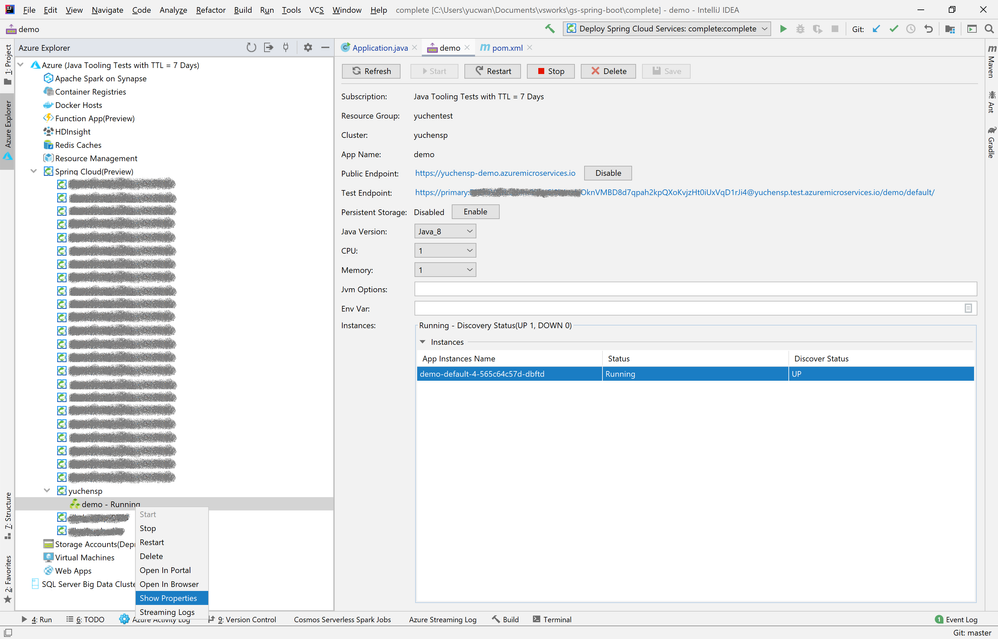The image size is (998, 639).
Task: Open the Ant tool window
Action: click(991, 102)
